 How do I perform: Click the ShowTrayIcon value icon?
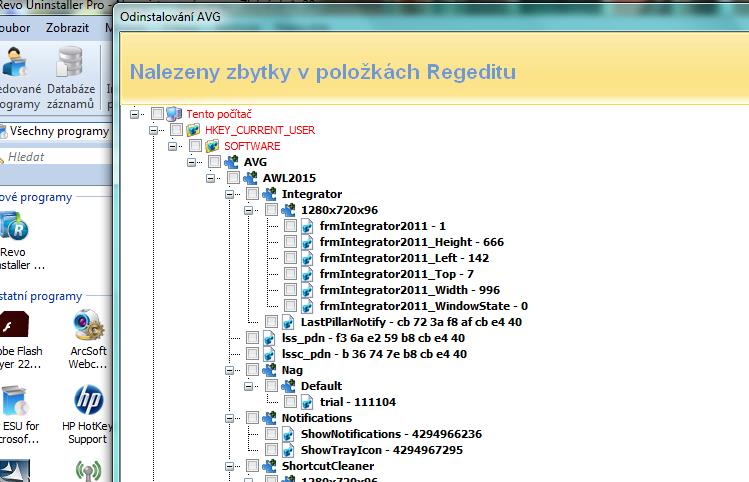288,450
